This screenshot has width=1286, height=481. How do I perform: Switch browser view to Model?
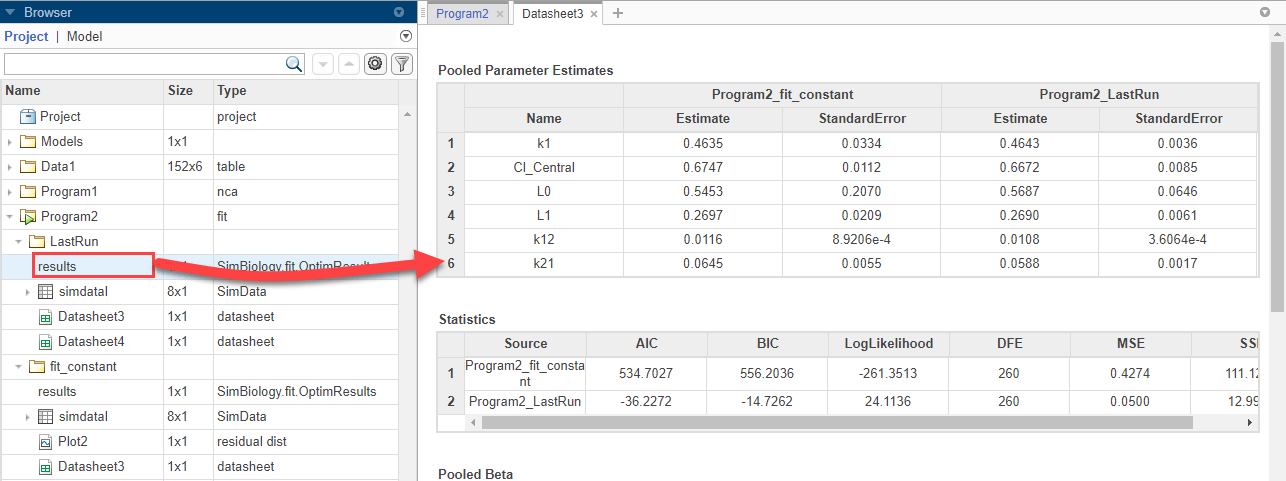tap(84, 36)
